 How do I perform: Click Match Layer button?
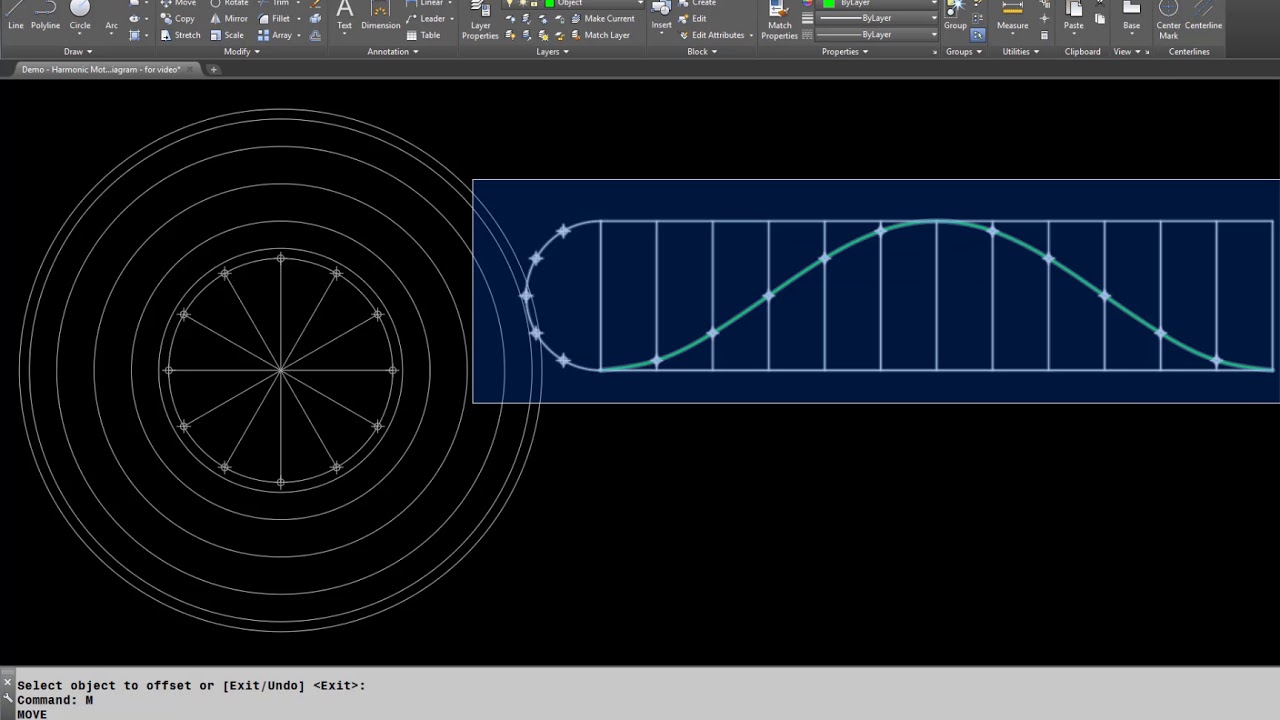pyautogui.click(x=600, y=35)
